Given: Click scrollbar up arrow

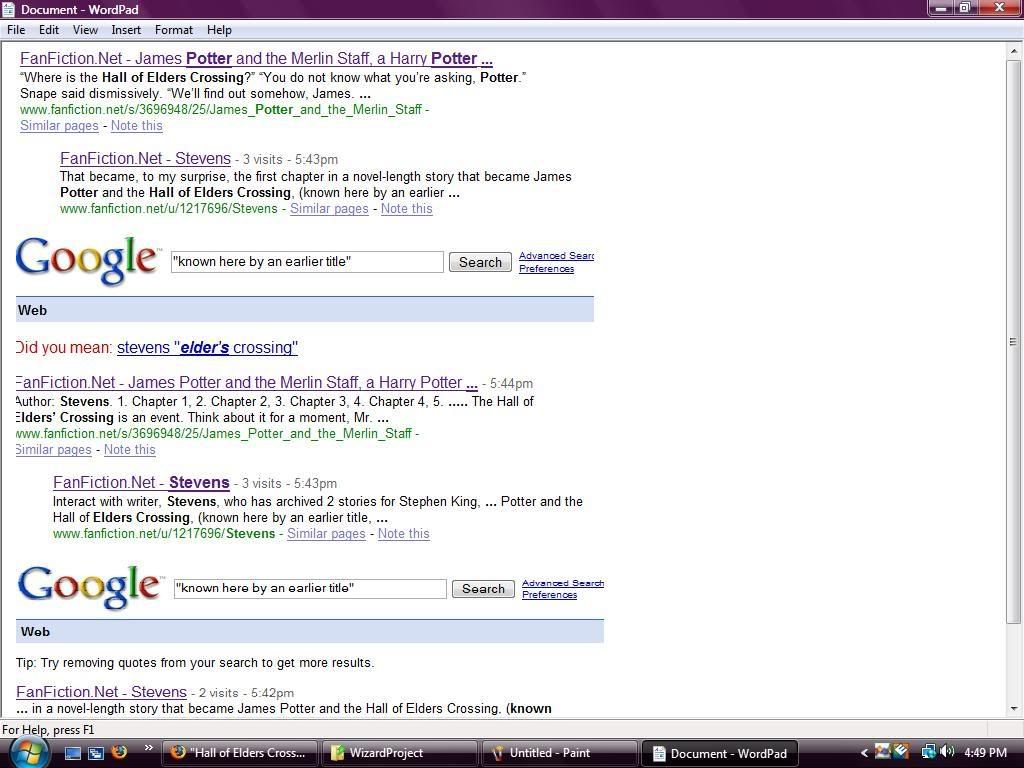Looking at the screenshot, I should pos(1014,50).
